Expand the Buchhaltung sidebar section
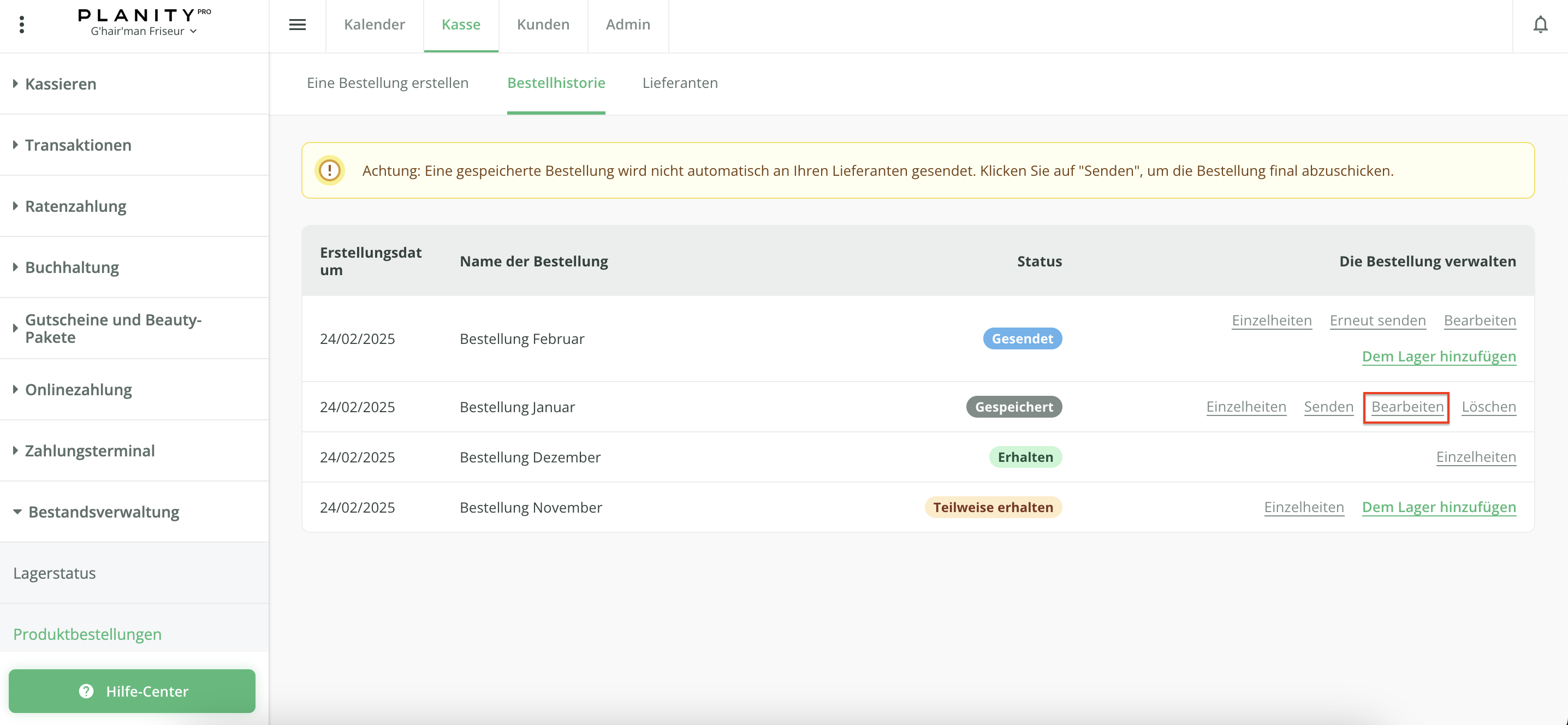The width and height of the screenshot is (1568, 725). (x=71, y=267)
